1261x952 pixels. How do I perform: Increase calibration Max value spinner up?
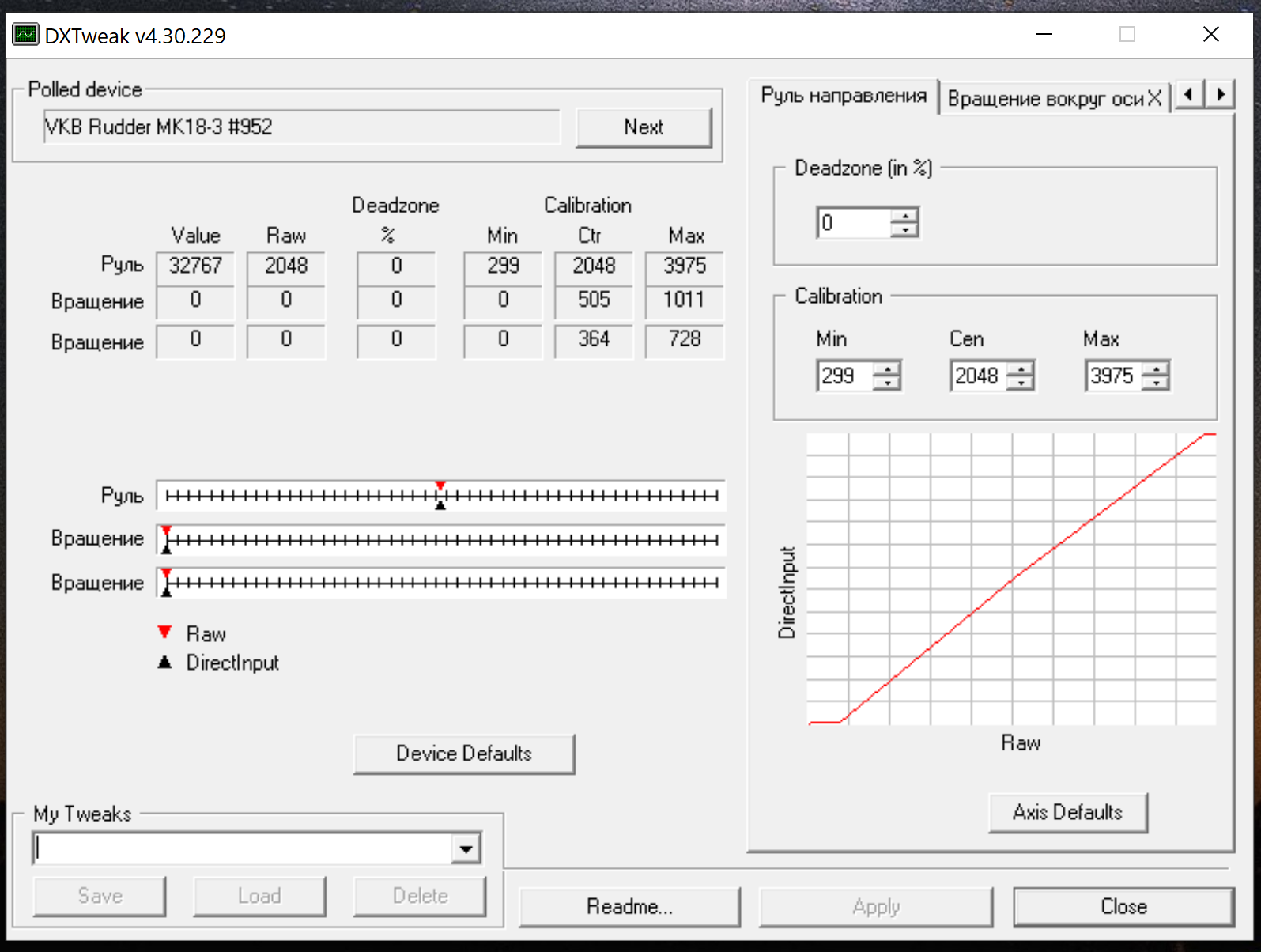pyautogui.click(x=1156, y=369)
